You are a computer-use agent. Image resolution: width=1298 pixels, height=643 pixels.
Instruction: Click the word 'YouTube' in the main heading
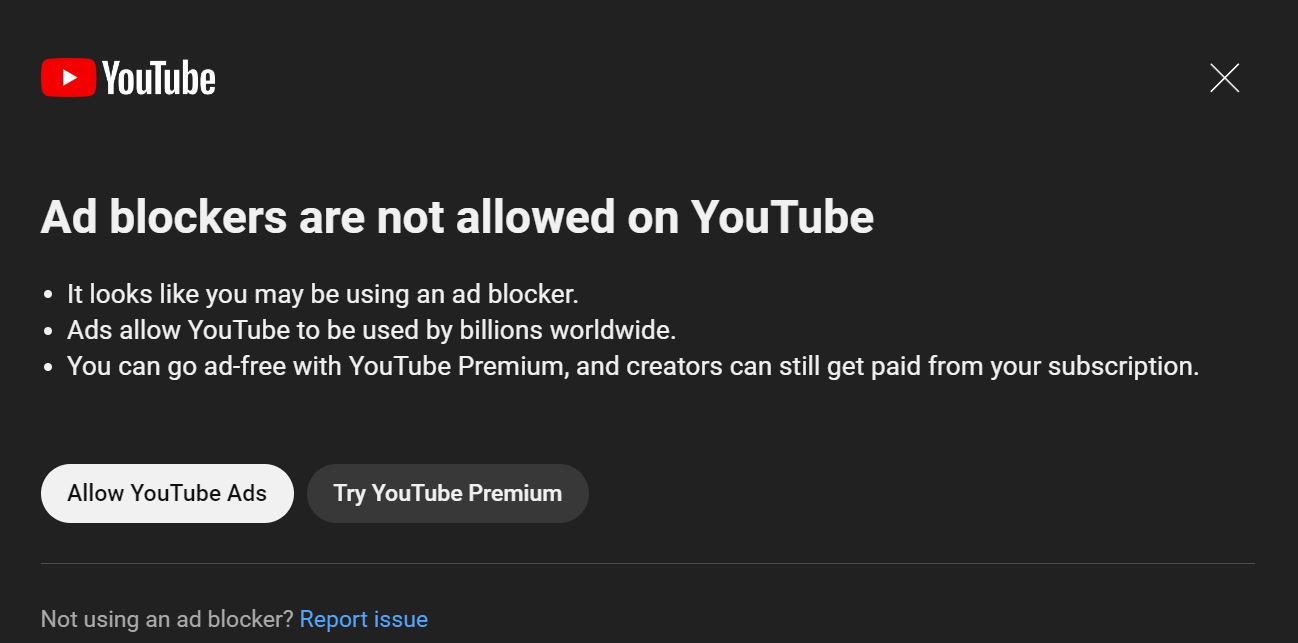click(783, 217)
